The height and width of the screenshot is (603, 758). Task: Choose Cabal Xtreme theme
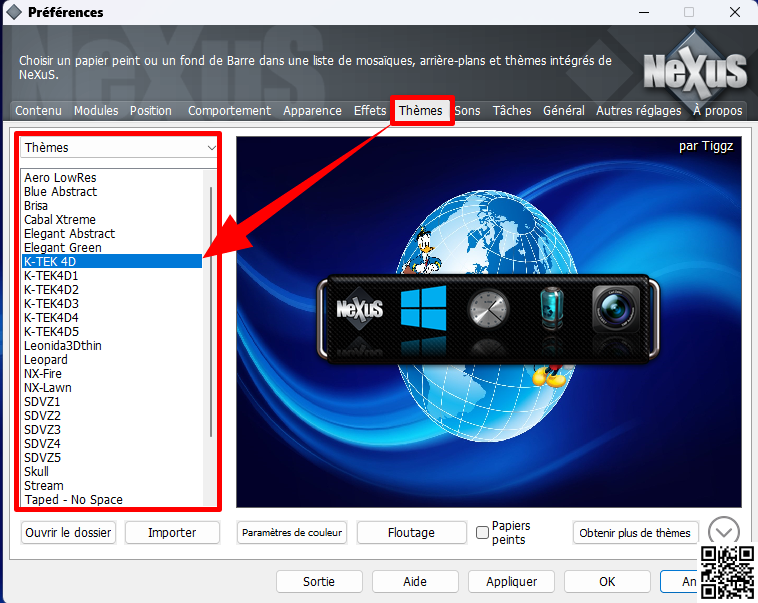click(x=112, y=220)
